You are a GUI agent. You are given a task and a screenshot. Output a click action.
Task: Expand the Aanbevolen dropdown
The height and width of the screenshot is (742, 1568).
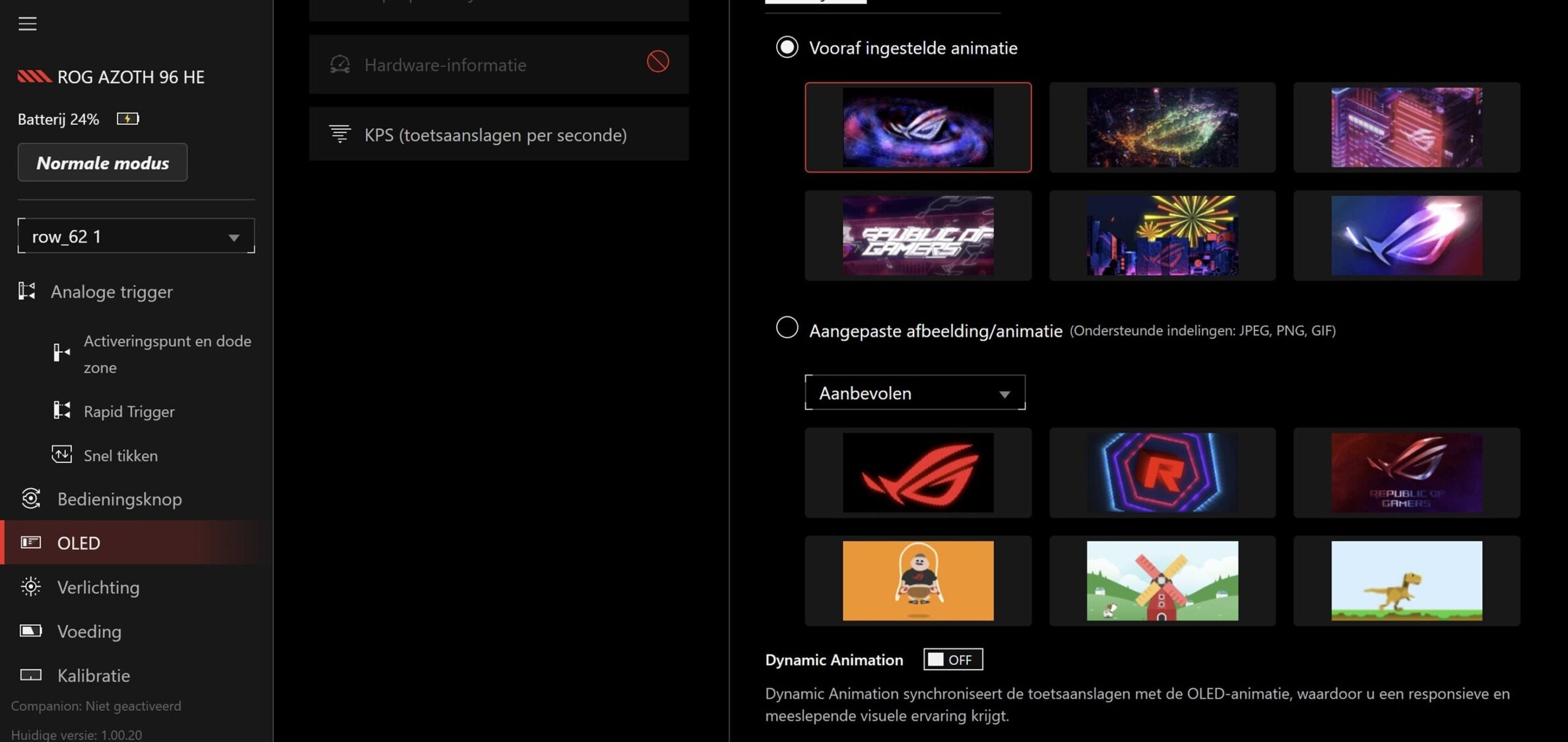point(915,393)
